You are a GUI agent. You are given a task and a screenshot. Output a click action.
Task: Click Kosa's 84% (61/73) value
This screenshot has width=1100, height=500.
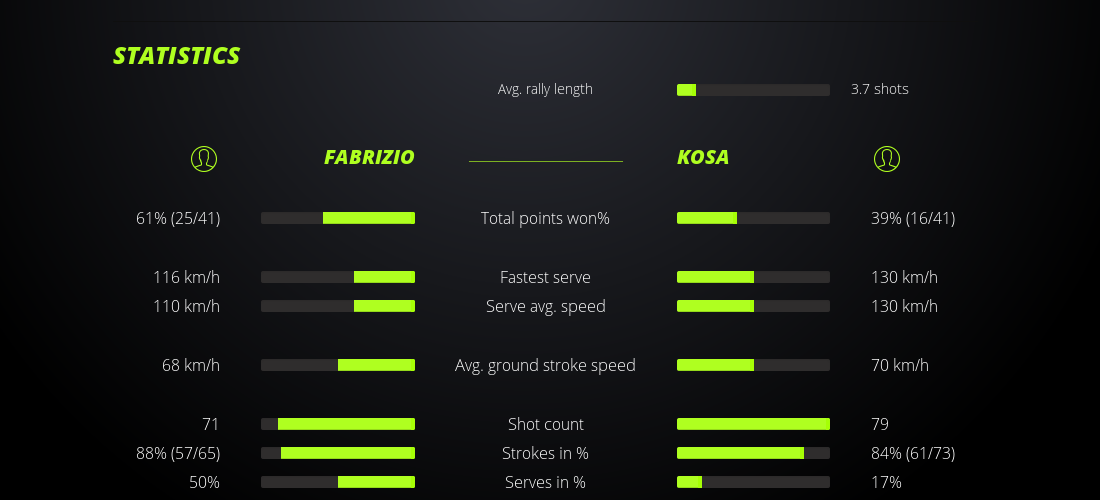click(x=913, y=453)
